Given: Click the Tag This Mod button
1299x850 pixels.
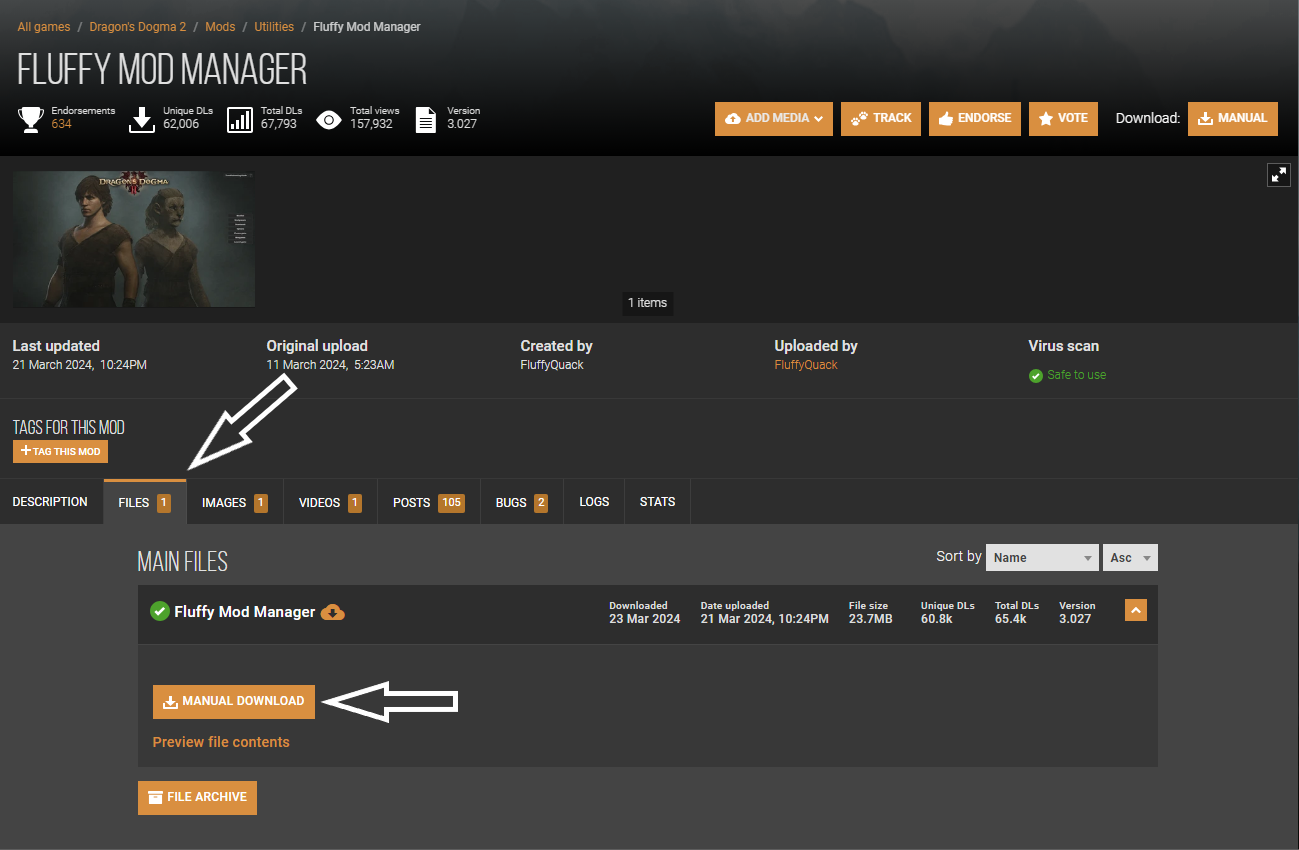Looking at the screenshot, I should [x=60, y=452].
